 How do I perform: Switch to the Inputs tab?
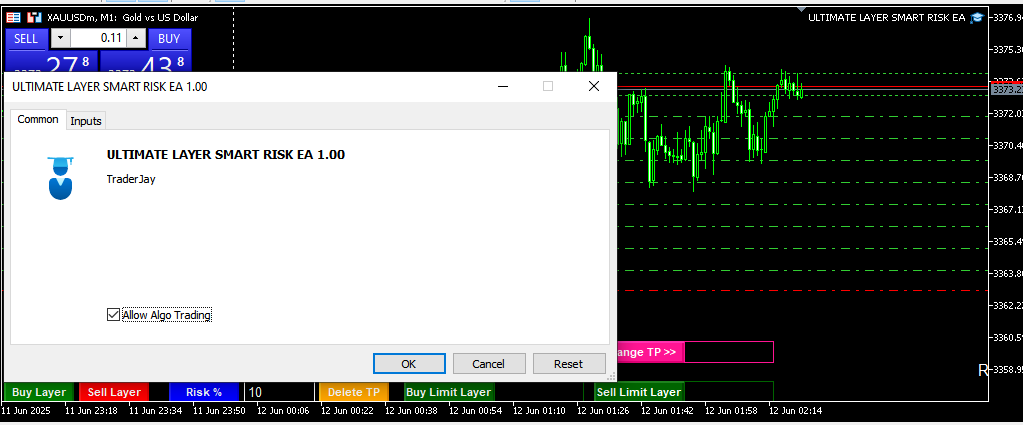pos(86,121)
